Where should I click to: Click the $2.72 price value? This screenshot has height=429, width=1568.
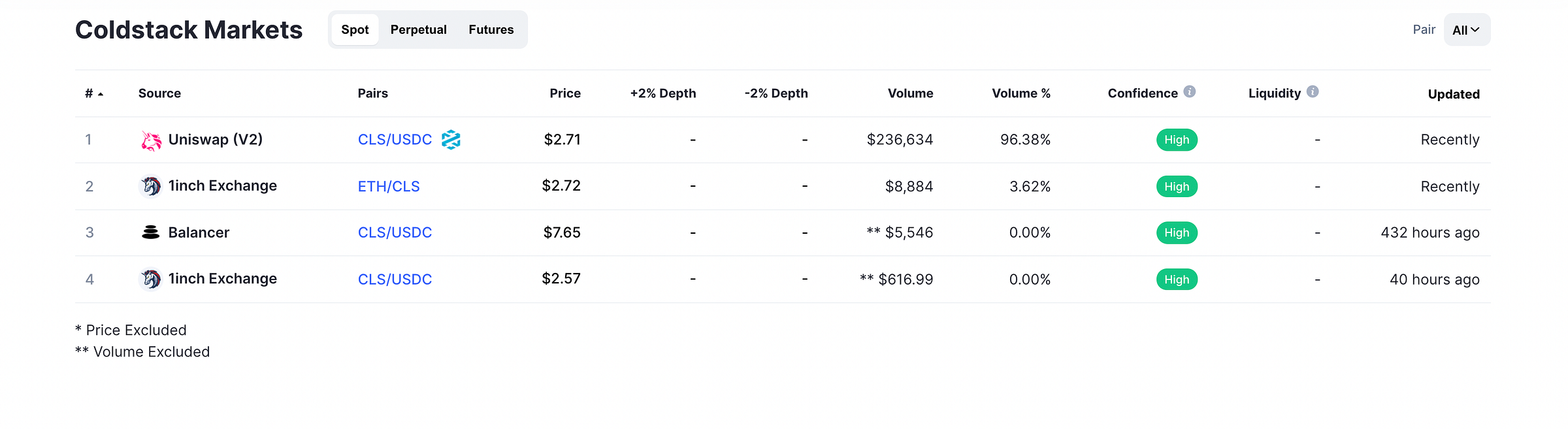coord(561,186)
